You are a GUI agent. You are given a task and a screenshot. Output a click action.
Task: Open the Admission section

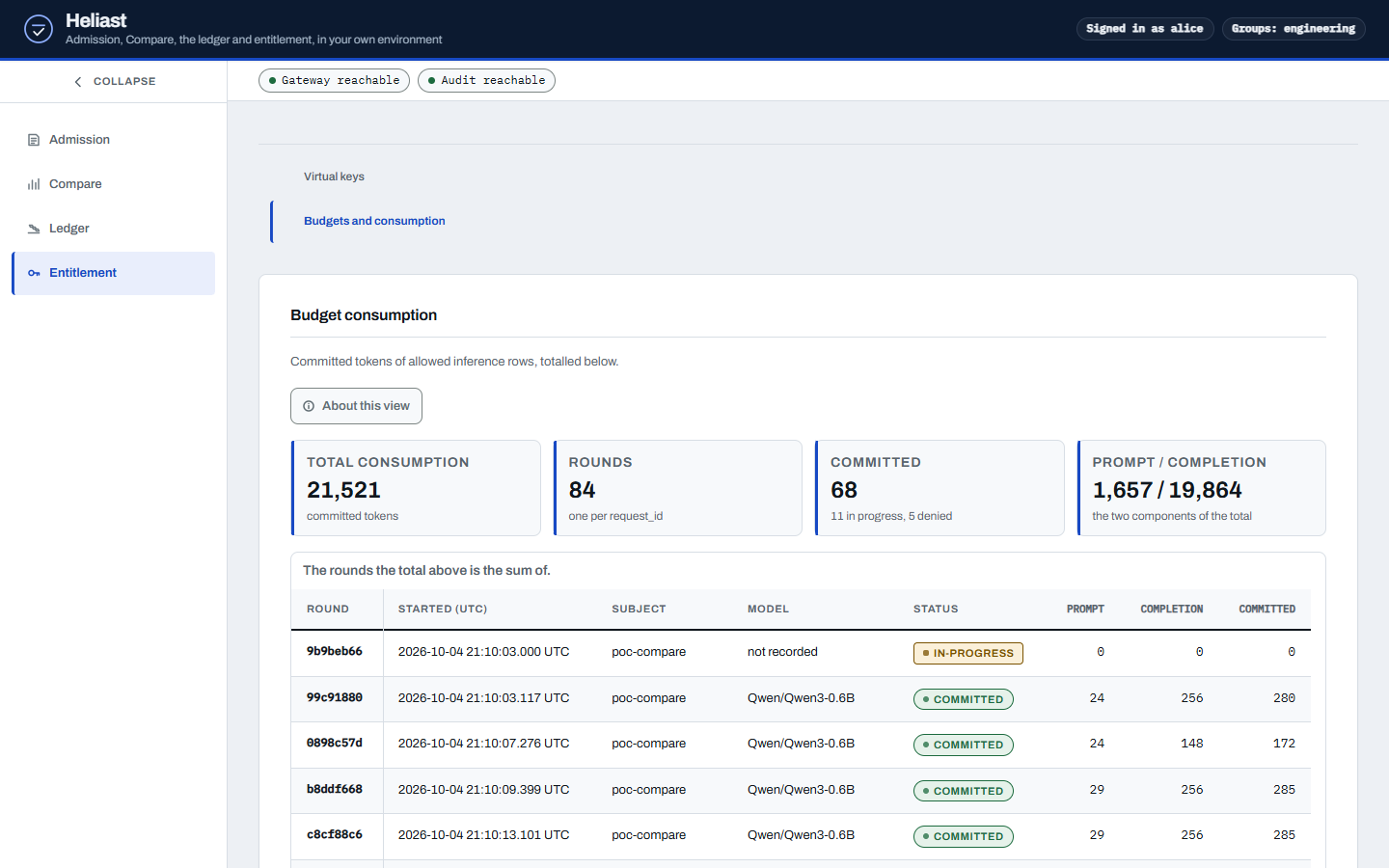click(114, 140)
